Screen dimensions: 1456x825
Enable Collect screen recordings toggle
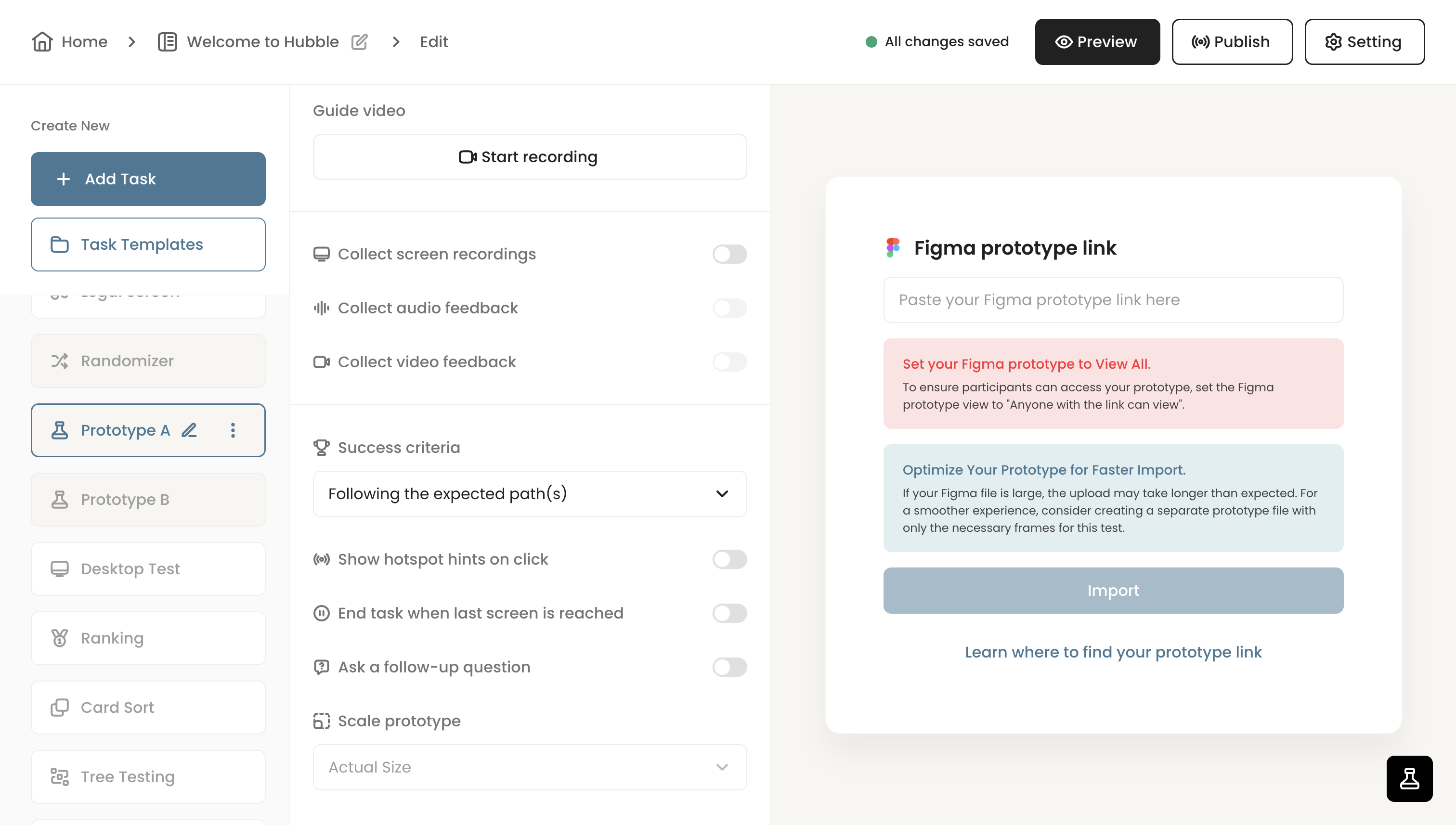click(729, 254)
